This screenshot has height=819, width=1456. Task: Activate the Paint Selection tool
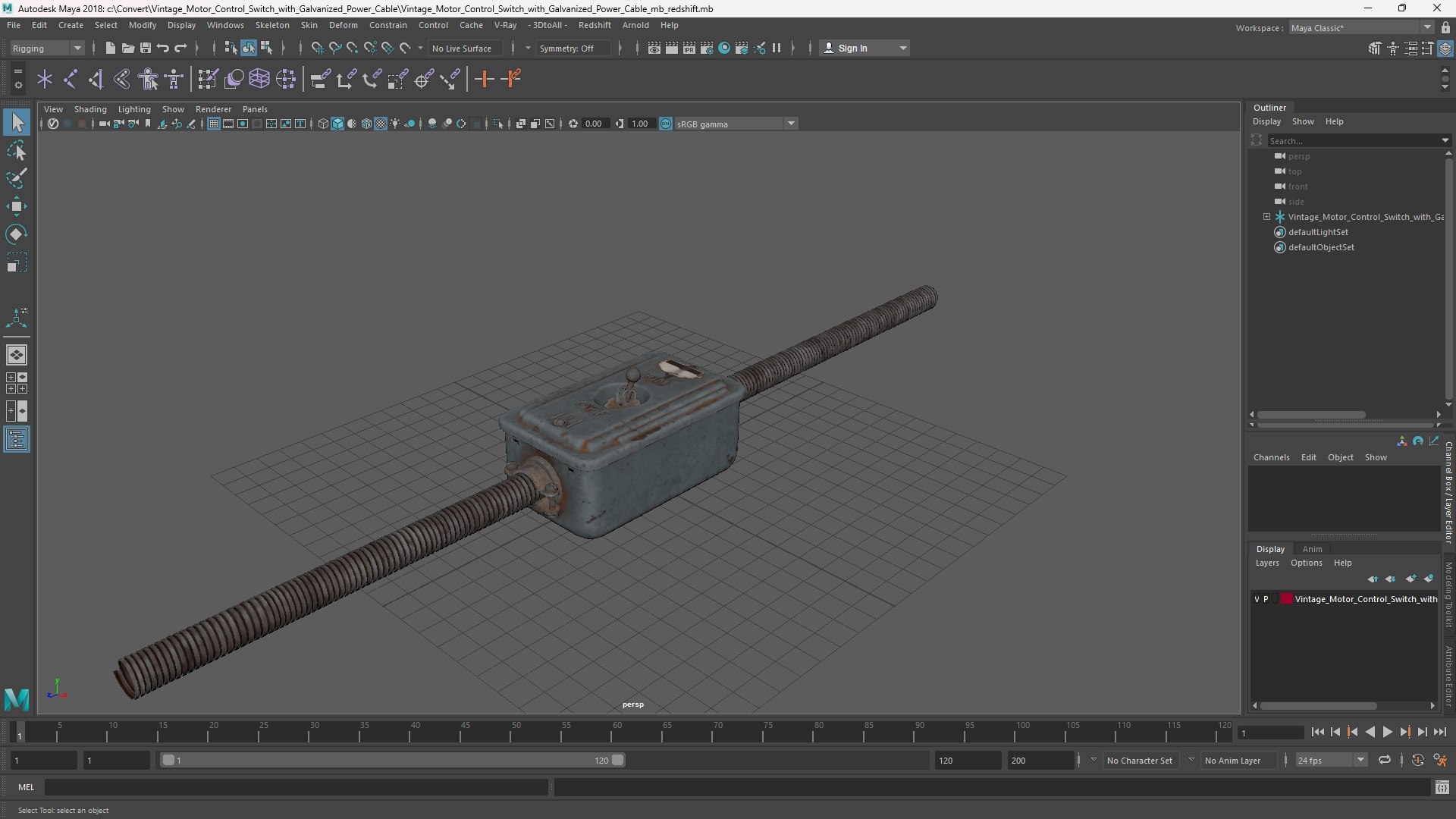point(17,179)
